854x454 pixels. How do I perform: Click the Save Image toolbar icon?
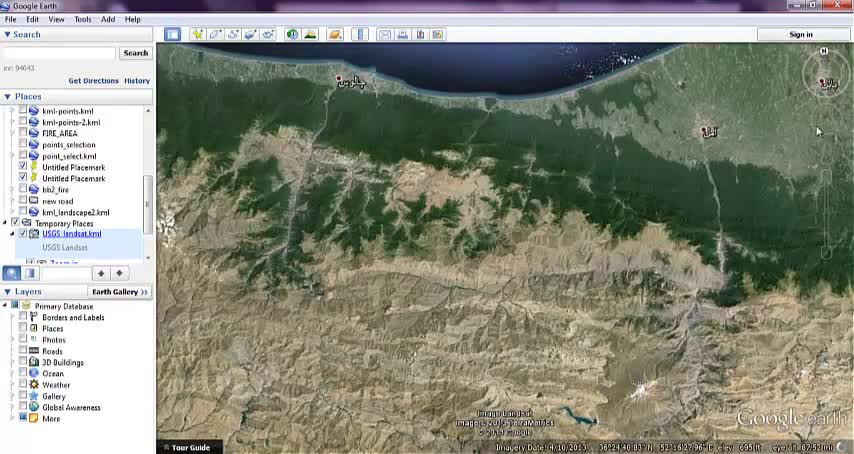click(x=420, y=34)
